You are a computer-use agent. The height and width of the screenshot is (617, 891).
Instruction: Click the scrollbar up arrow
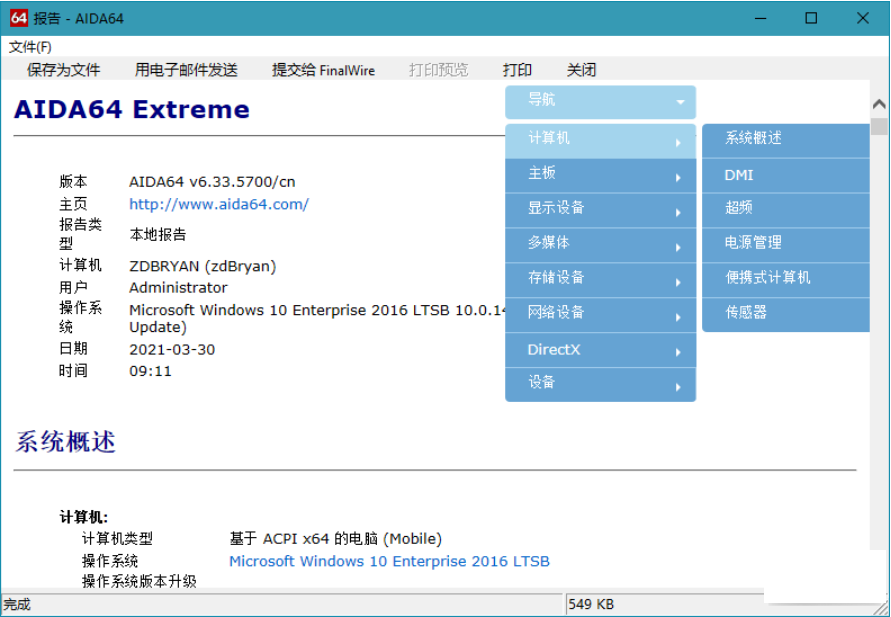[x=880, y=103]
